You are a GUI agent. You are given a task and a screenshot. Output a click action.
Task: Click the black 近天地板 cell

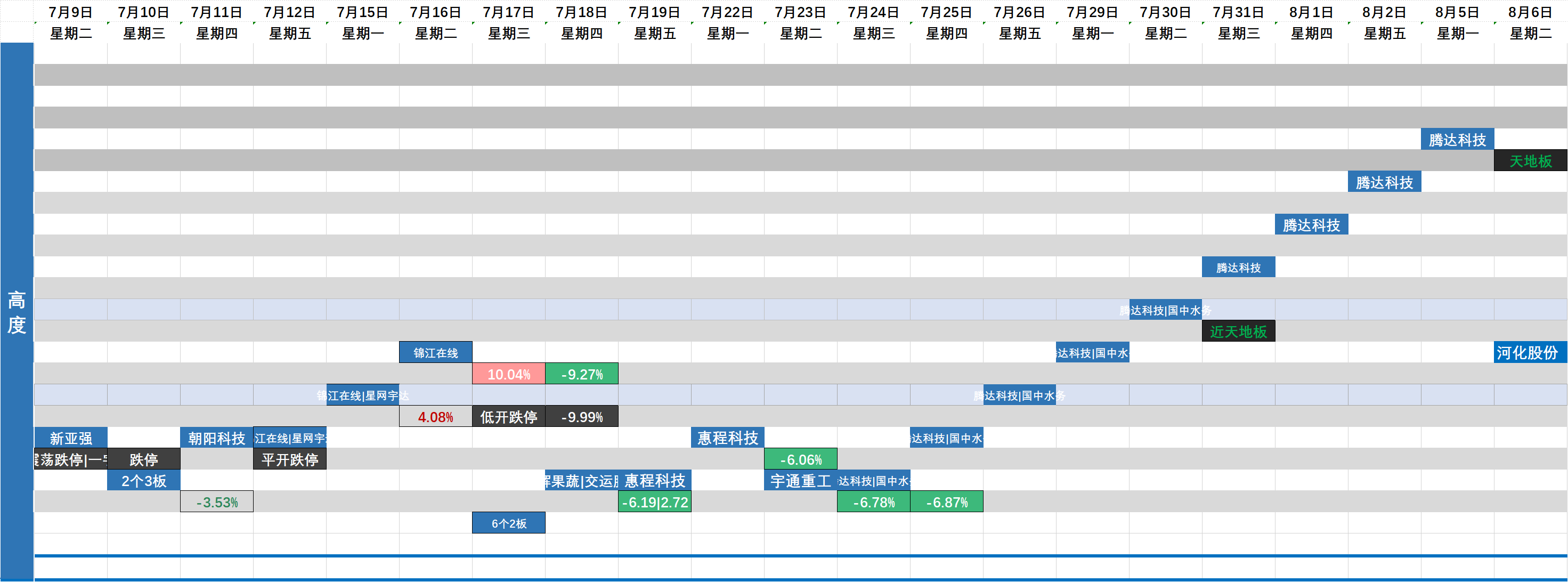[x=1239, y=331]
